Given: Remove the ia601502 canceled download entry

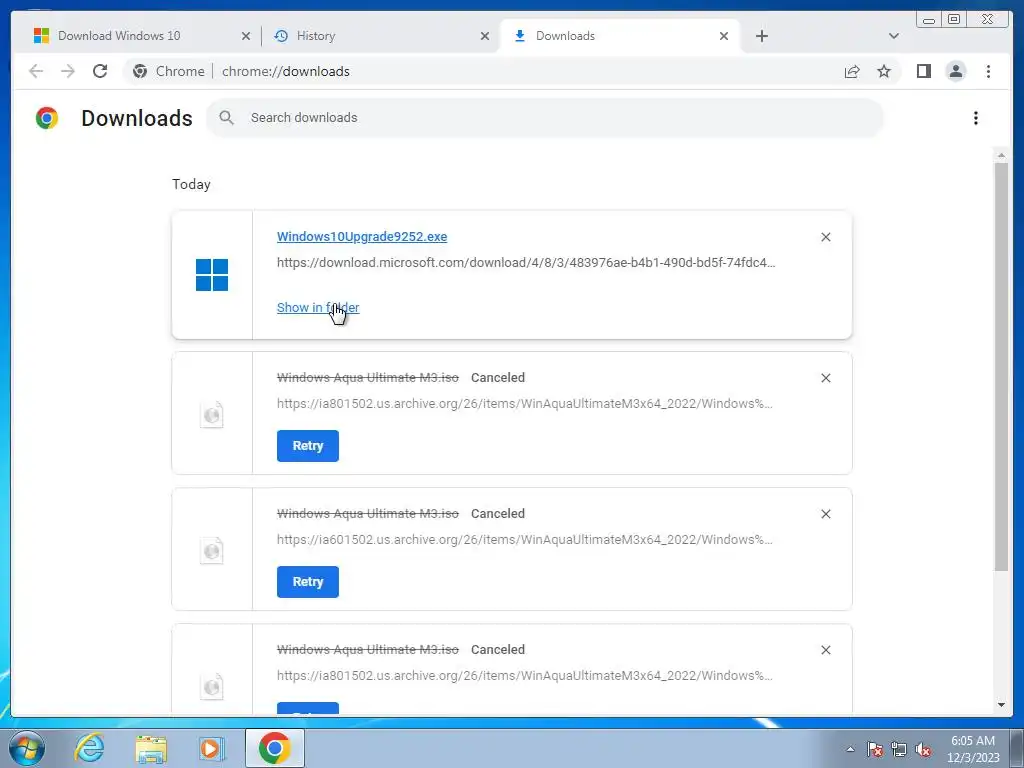Looking at the screenshot, I should pyautogui.click(x=825, y=514).
